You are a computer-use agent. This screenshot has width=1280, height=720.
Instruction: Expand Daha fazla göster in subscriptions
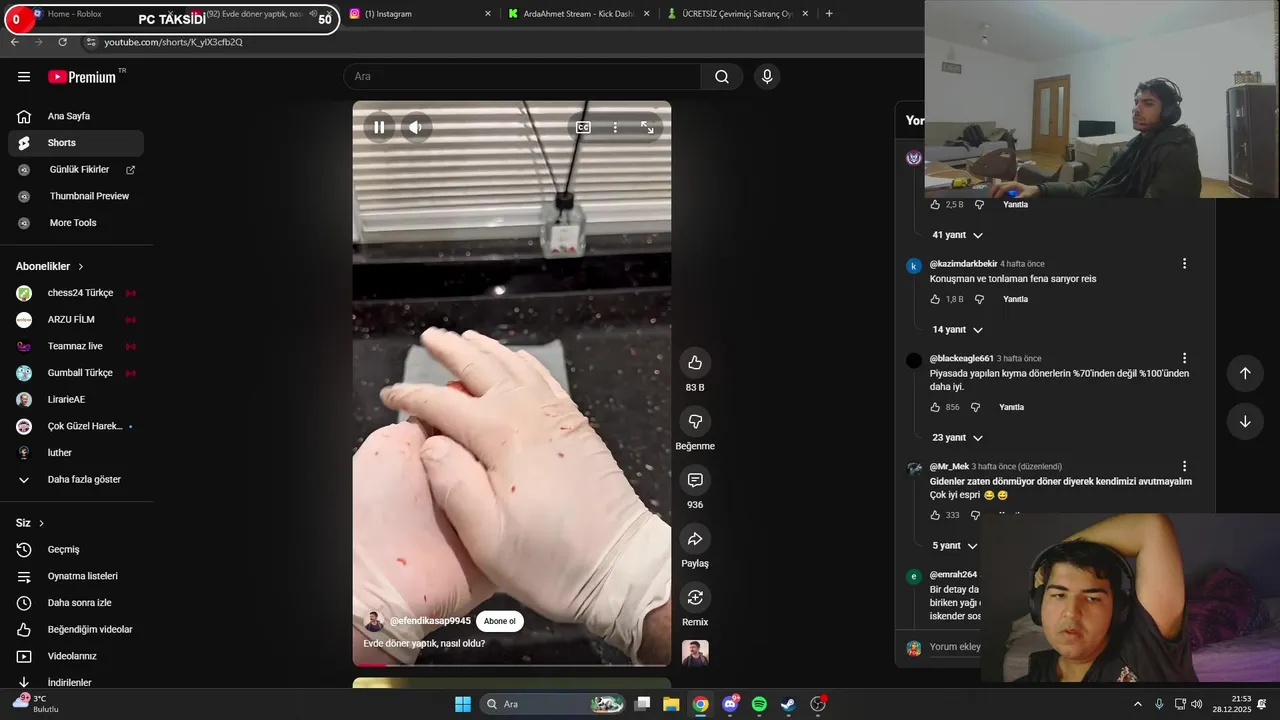click(76, 480)
